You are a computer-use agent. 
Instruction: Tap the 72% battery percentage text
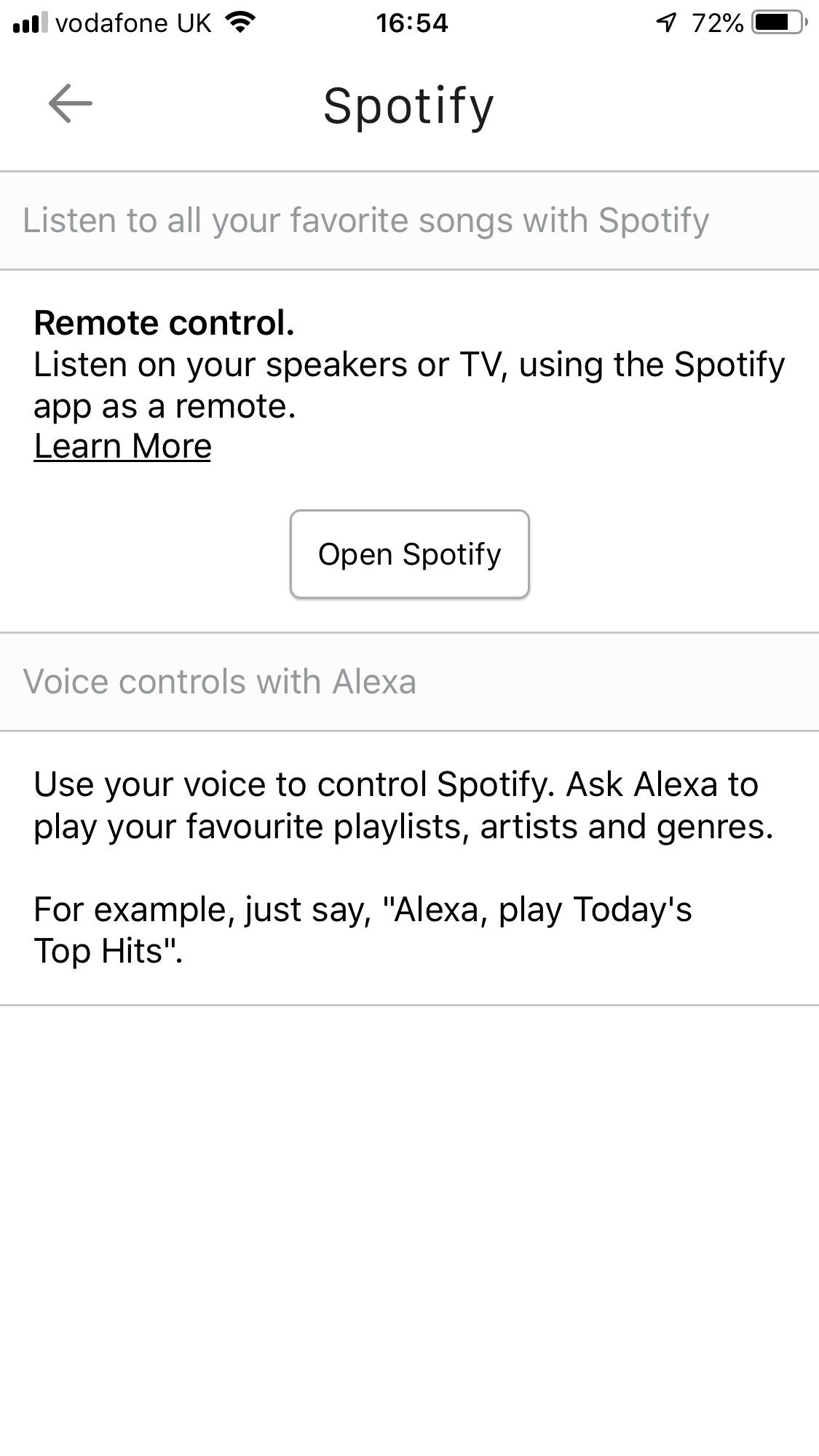click(717, 23)
